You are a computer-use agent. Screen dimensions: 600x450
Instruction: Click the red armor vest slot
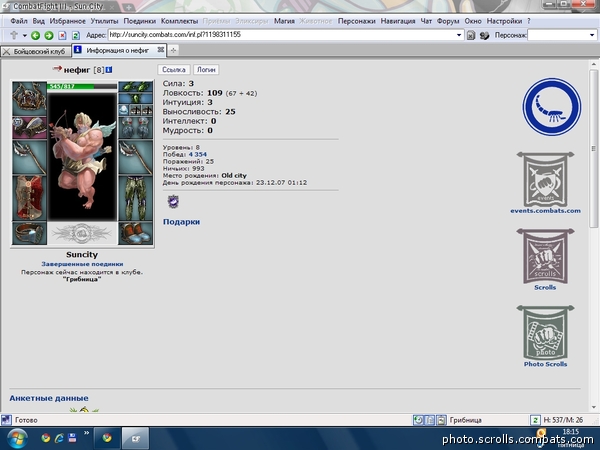pyautogui.click(x=29, y=198)
